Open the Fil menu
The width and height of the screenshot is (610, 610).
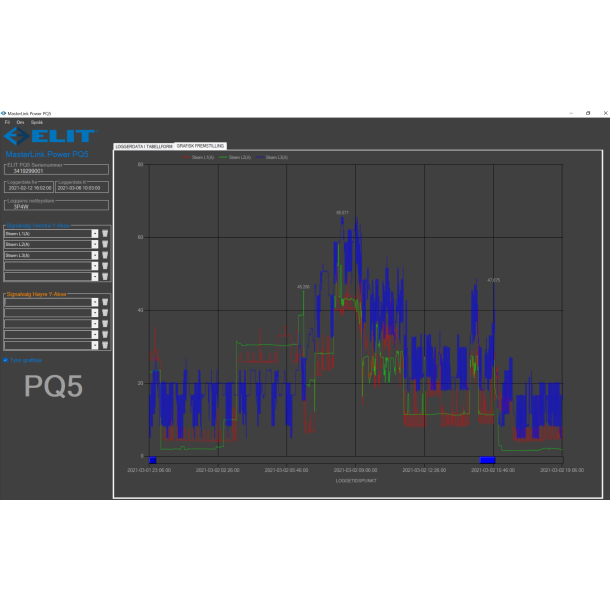coord(7,122)
